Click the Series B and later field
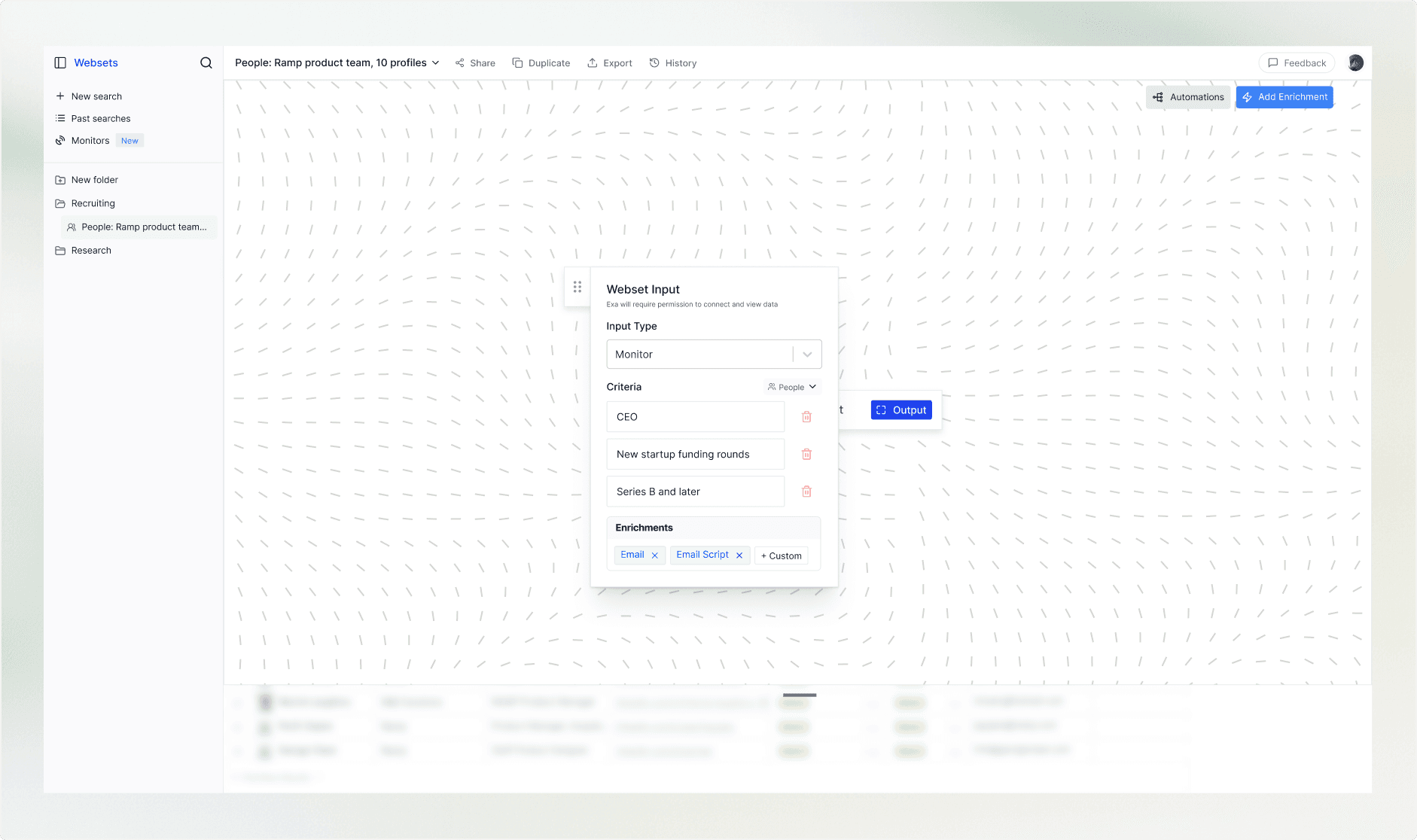Screen dimensions: 1417x840 (x=695, y=492)
